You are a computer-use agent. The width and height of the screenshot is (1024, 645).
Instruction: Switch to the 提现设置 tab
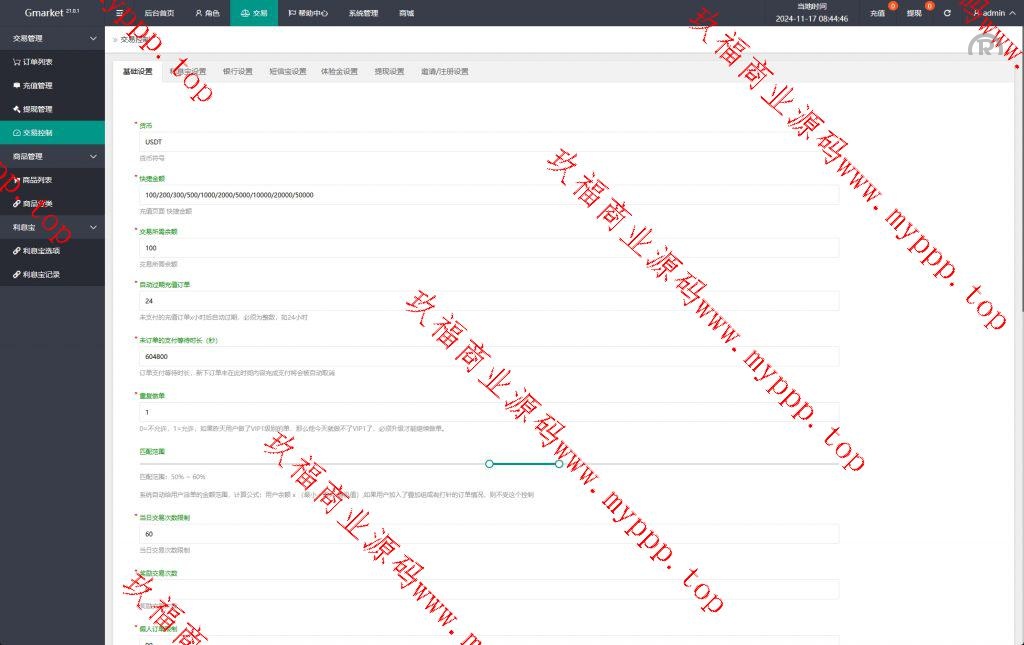pos(389,72)
